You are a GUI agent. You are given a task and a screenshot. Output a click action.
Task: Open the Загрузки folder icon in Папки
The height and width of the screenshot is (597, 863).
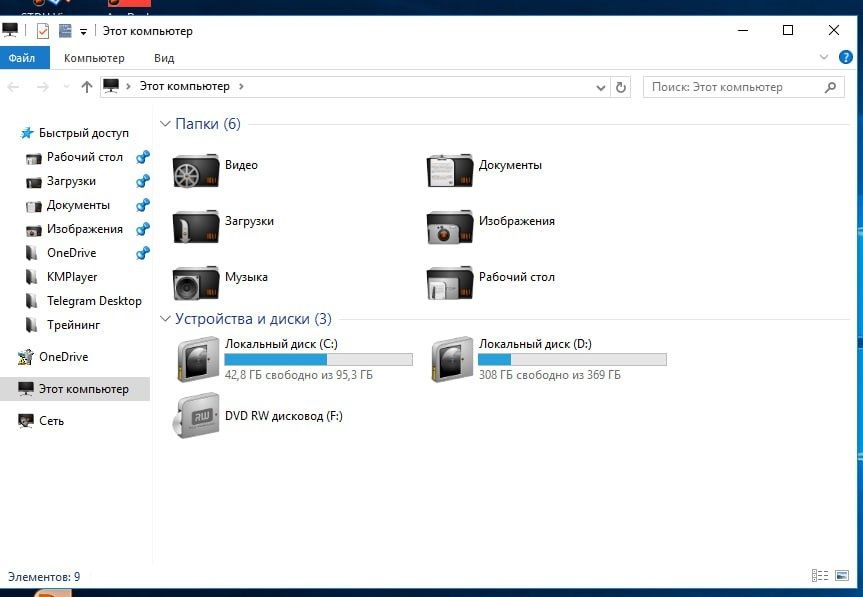coord(196,227)
